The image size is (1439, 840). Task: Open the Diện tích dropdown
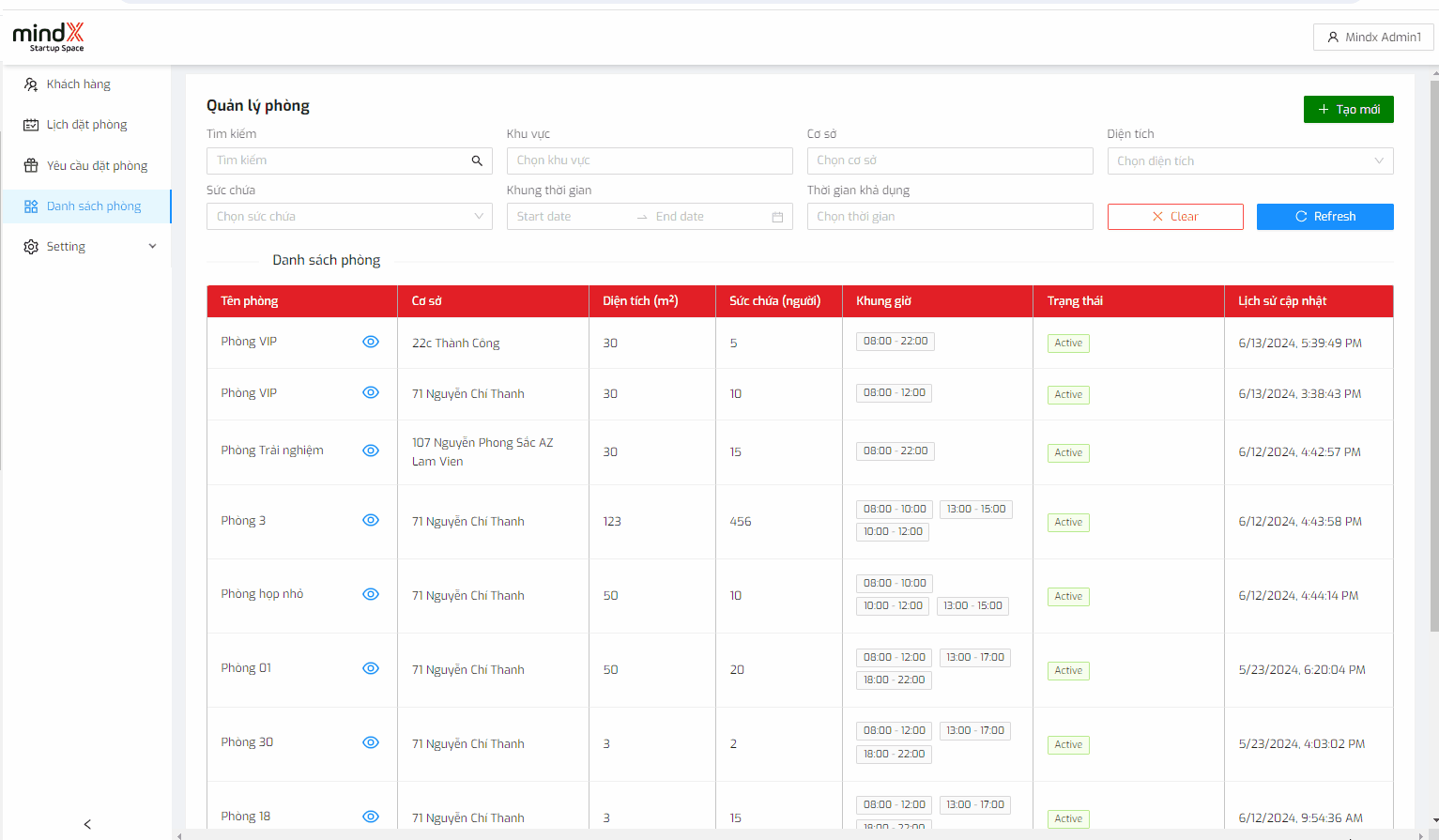(1249, 161)
